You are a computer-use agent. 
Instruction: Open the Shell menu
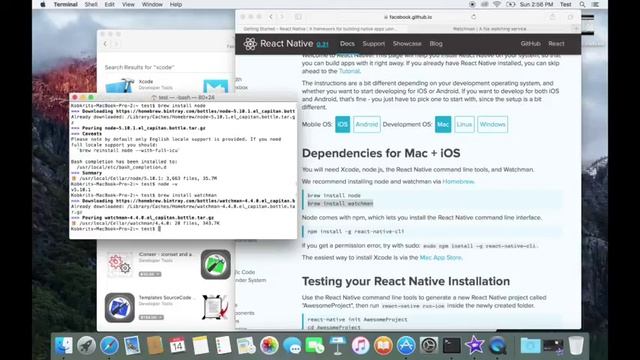(x=91, y=4)
